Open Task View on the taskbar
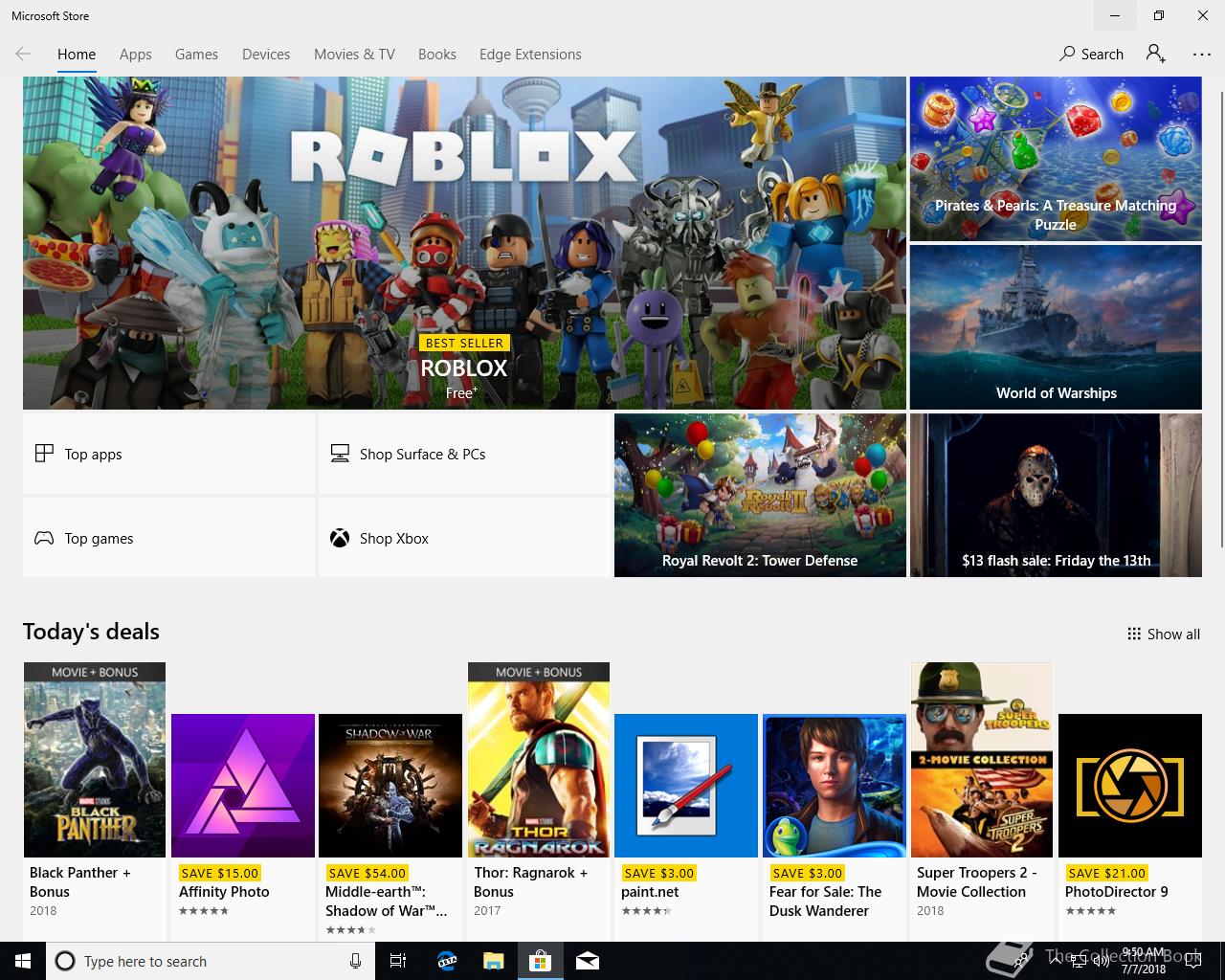The width and height of the screenshot is (1225, 980). click(x=398, y=961)
